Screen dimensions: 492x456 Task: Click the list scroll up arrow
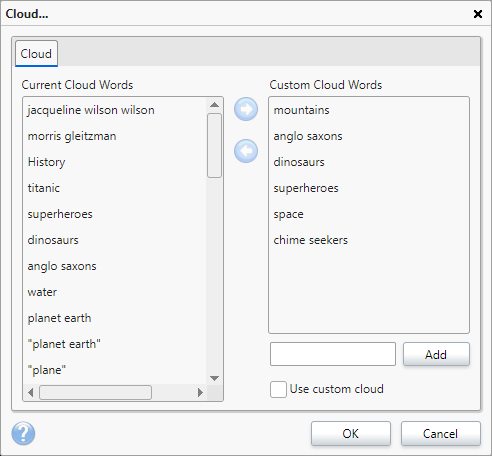pos(215,105)
